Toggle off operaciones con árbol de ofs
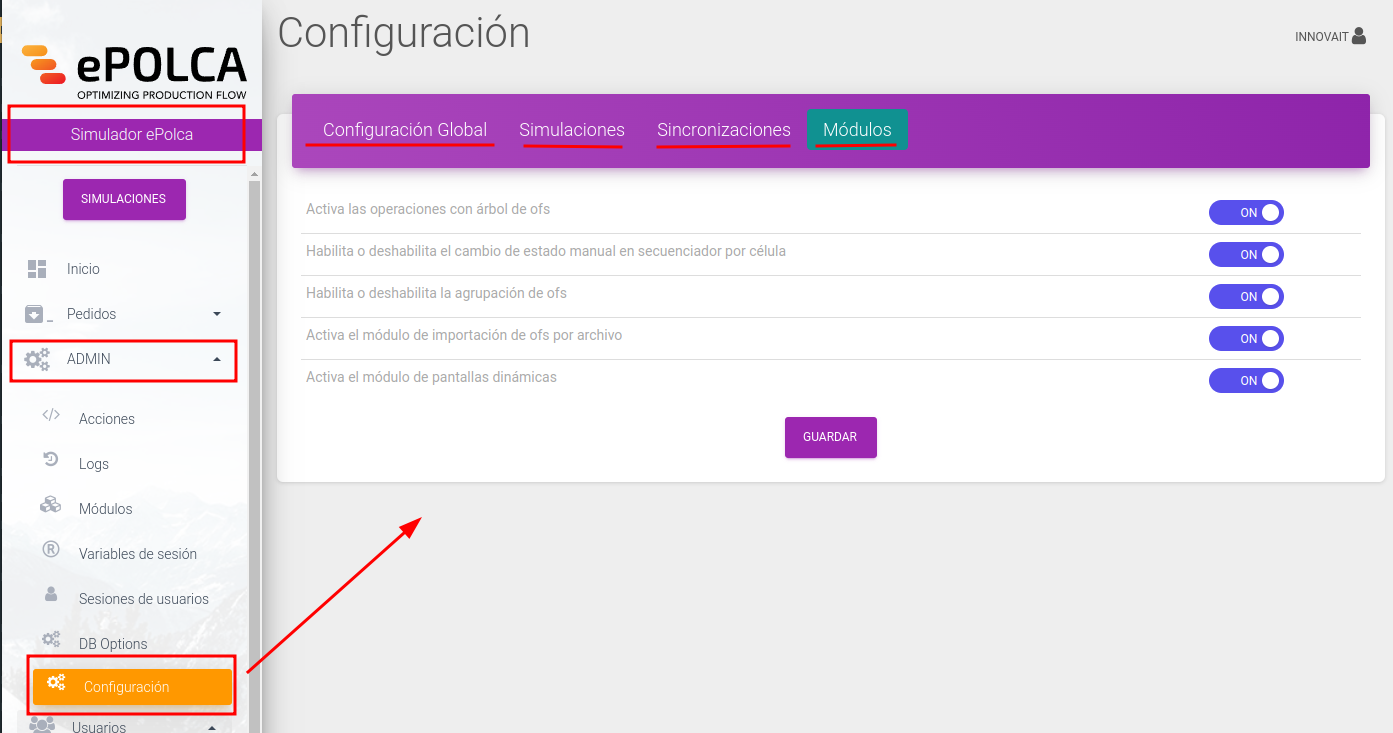Viewport: 1393px width, 733px height. (x=1246, y=213)
